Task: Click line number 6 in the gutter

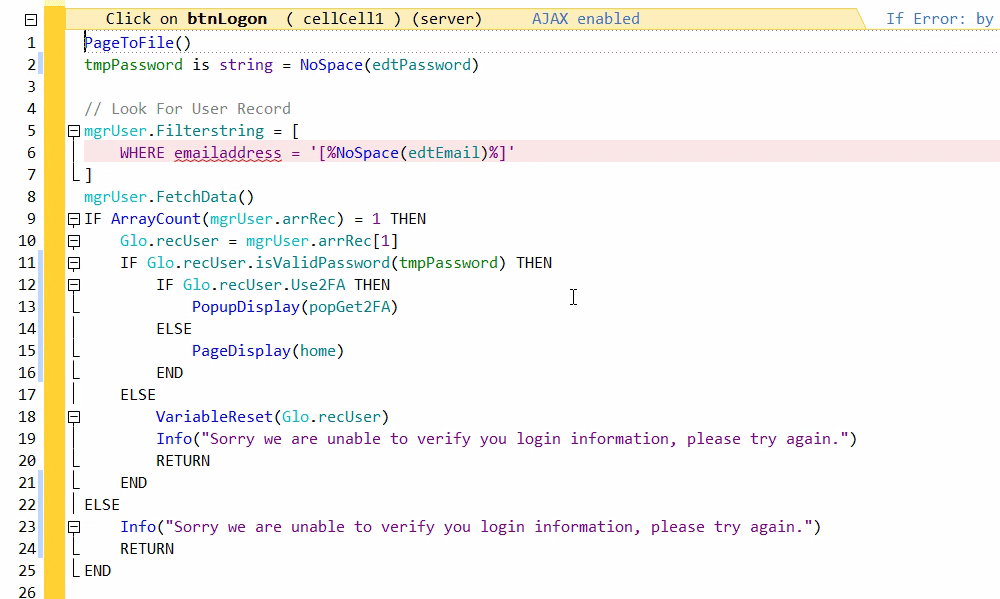Action: coord(31,153)
